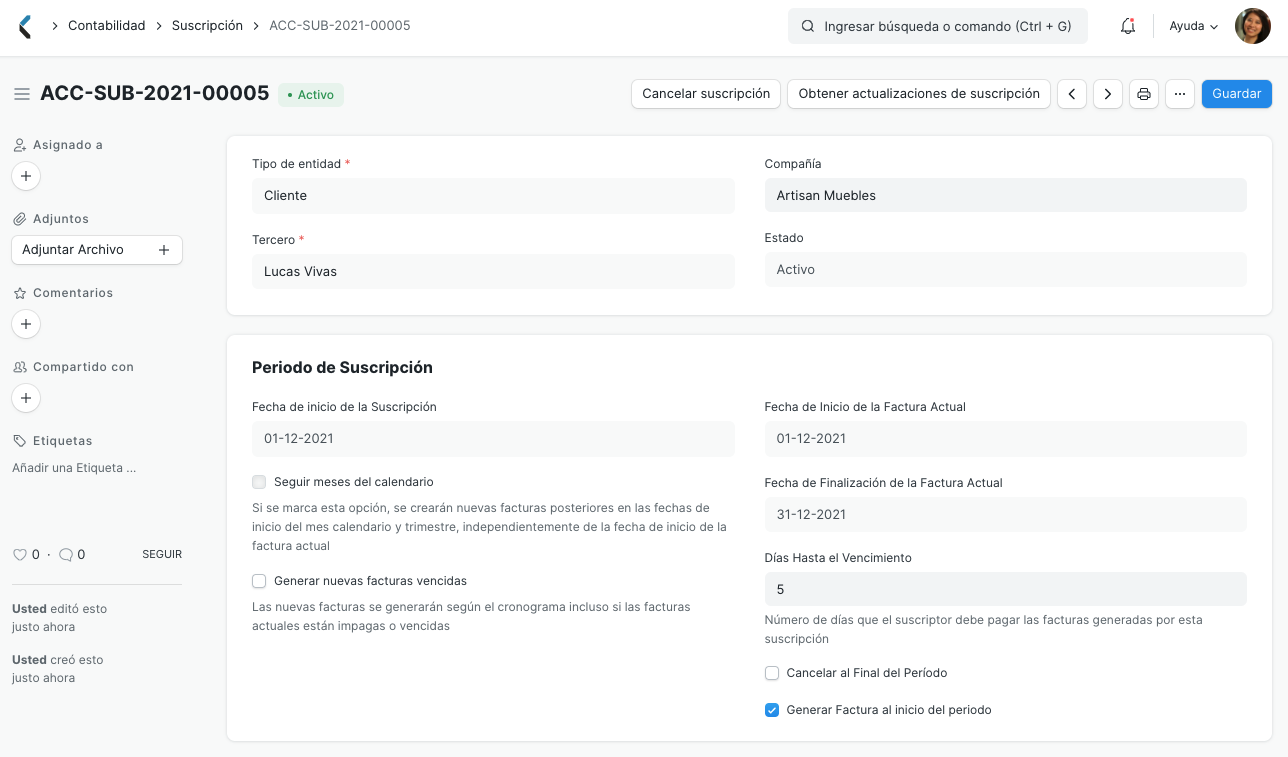Open the notifications bell

(x=1127, y=26)
